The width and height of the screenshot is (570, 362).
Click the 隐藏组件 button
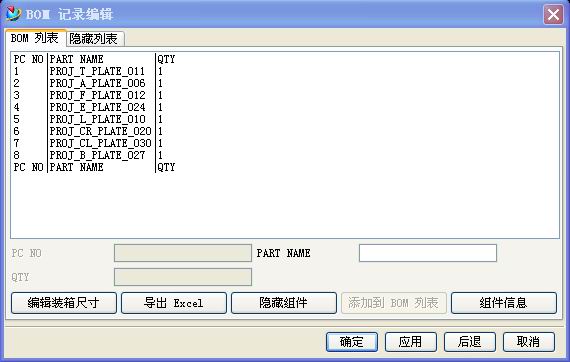(x=284, y=303)
